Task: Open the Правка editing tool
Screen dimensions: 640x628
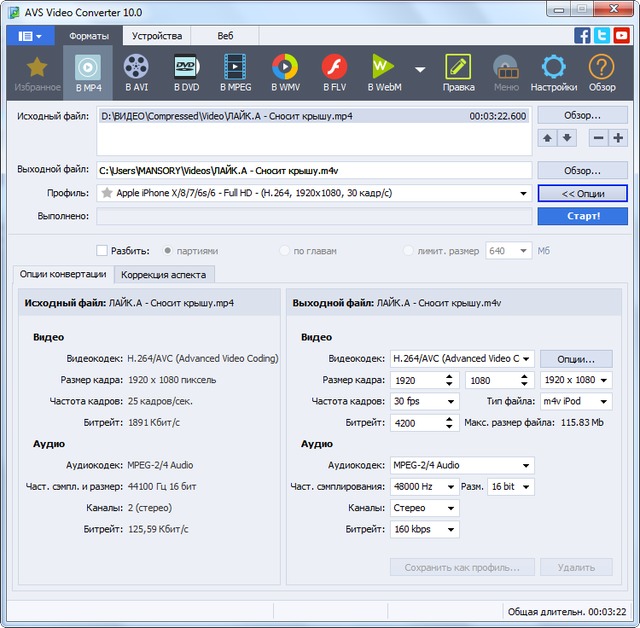Action: (458, 73)
